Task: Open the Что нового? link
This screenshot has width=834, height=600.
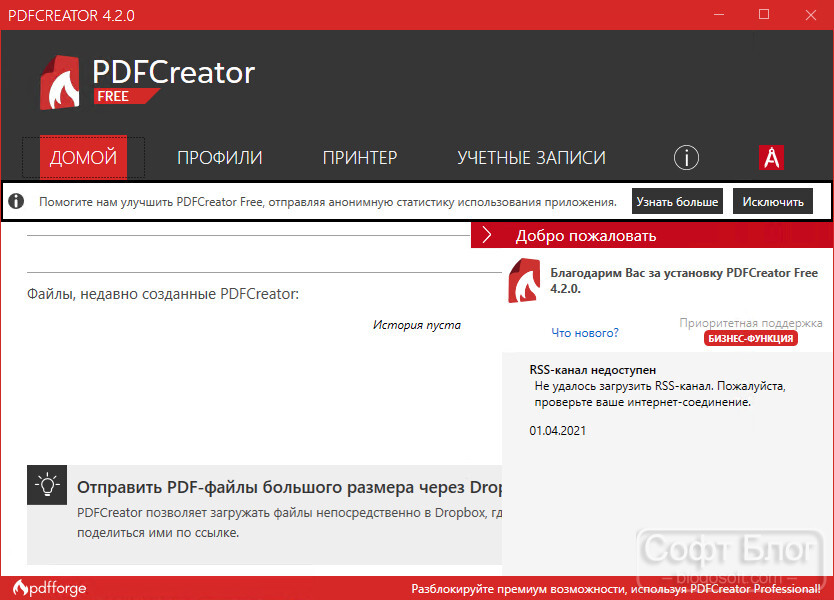Action: pos(585,333)
